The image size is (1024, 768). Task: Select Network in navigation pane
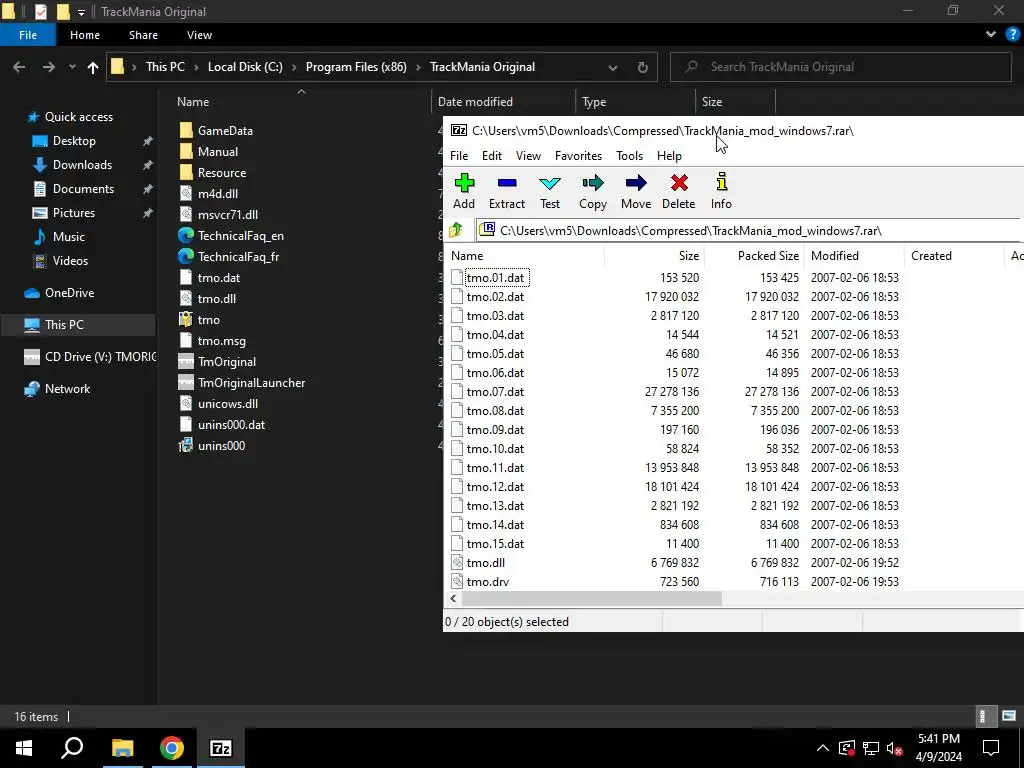[x=67, y=389]
